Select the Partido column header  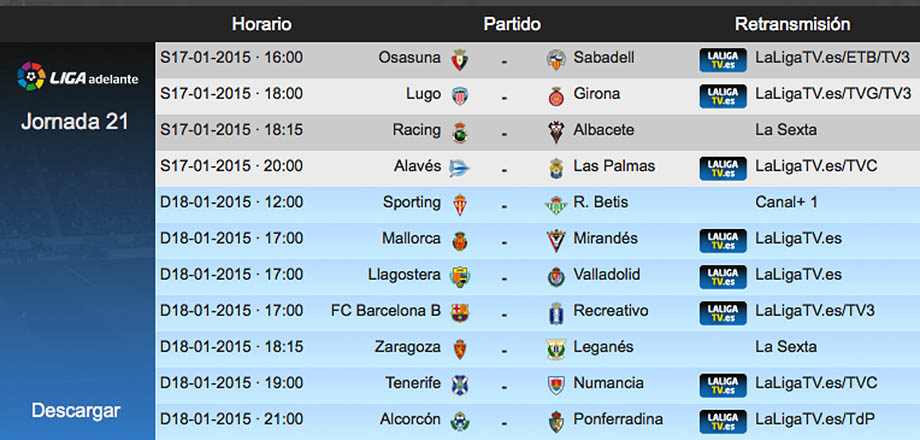click(512, 24)
